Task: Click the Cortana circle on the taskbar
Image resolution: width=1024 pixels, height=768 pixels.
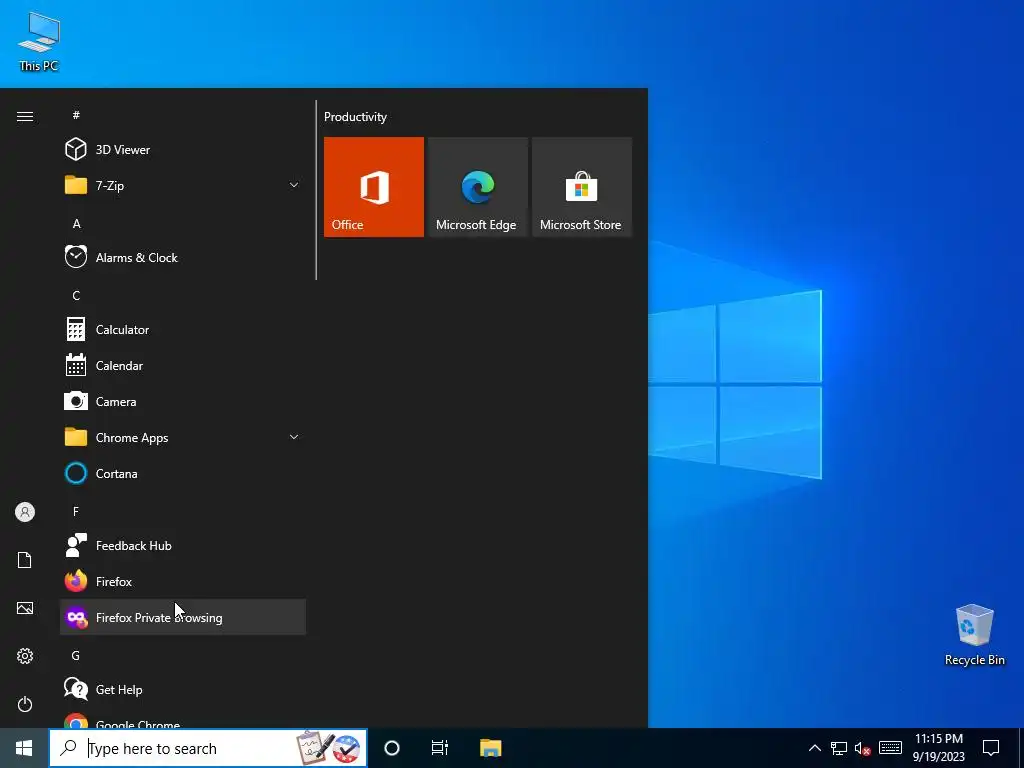Action: pos(392,748)
